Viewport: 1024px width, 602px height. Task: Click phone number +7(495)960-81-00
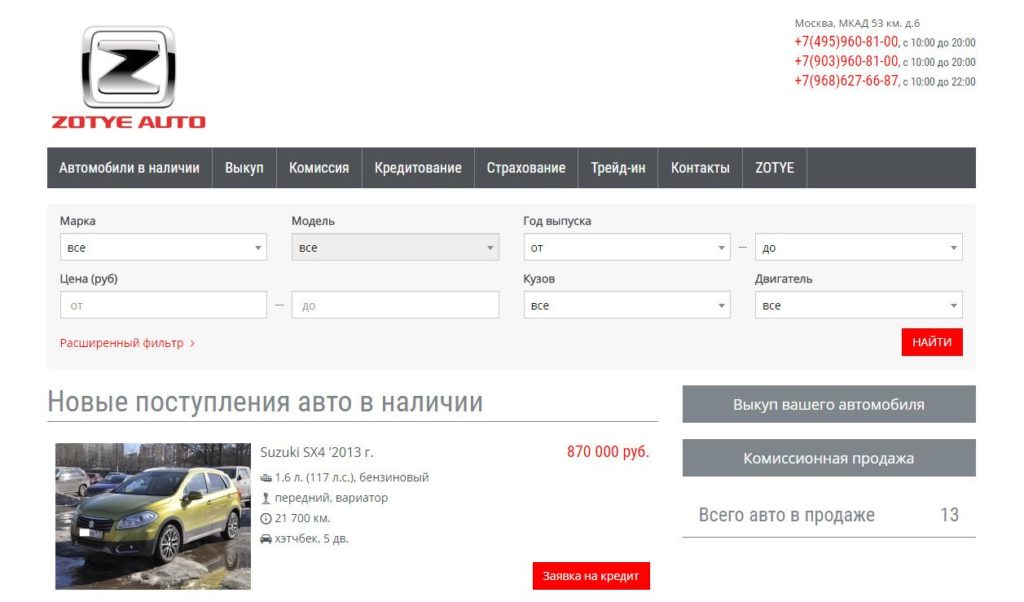tap(846, 42)
